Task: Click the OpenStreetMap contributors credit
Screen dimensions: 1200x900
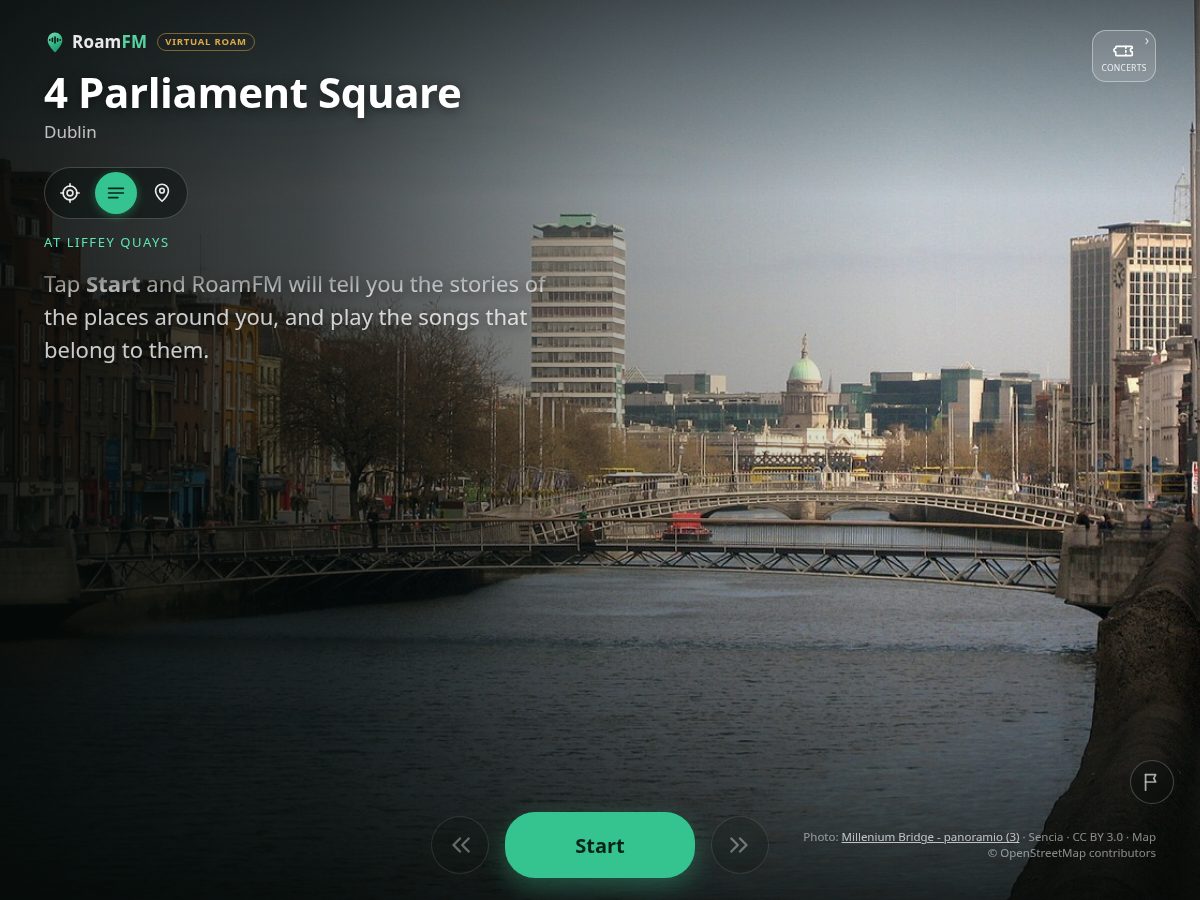Action: coord(1072,853)
